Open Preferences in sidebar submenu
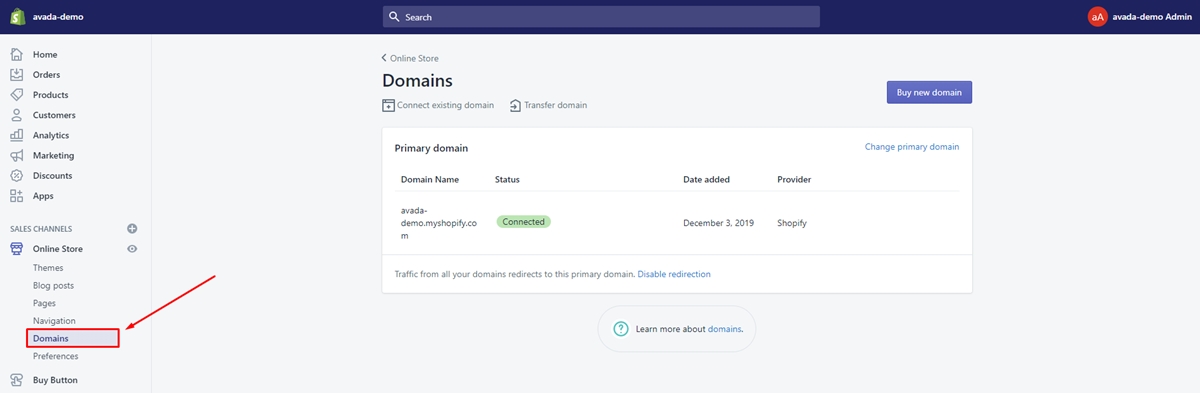1200x393 pixels. click(x=55, y=356)
